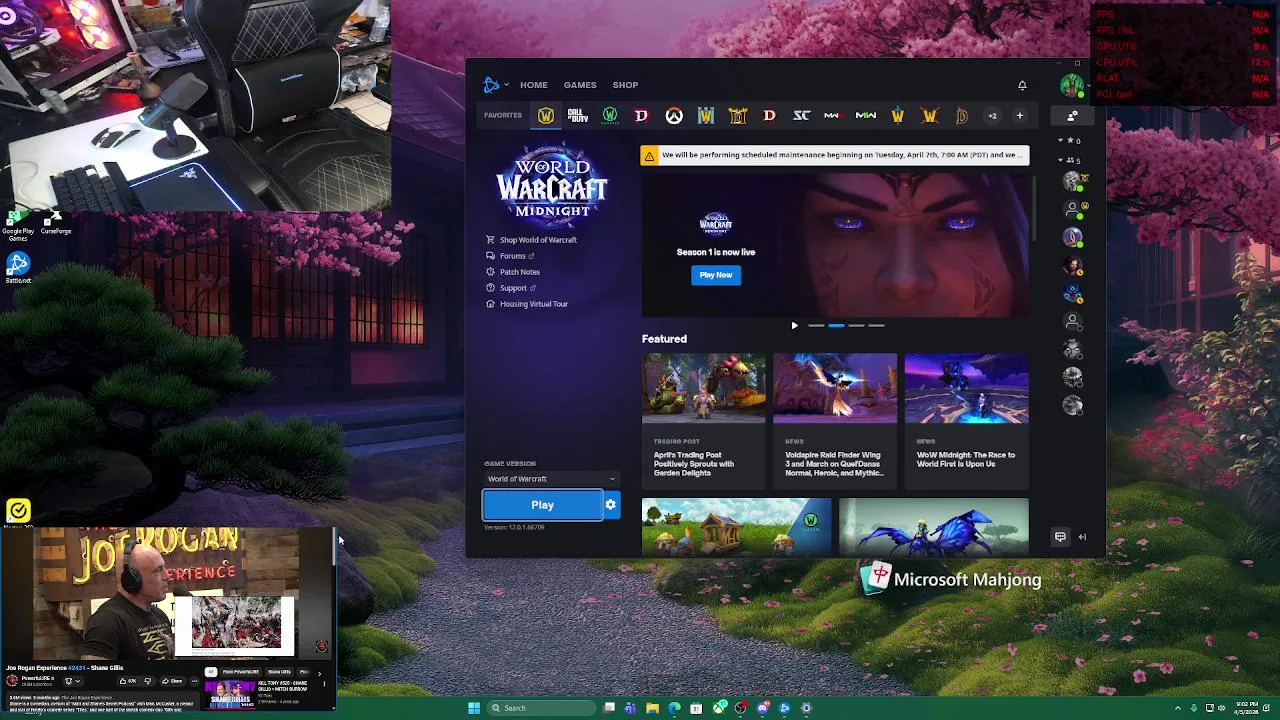The height and width of the screenshot is (720, 1280).
Task: Open the Game Version dropdown
Action: click(552, 479)
